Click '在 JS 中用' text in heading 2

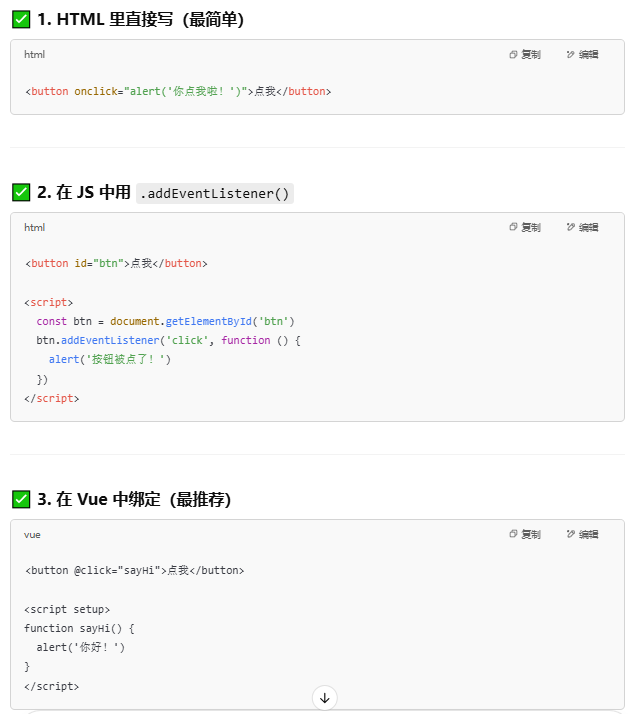point(94,192)
